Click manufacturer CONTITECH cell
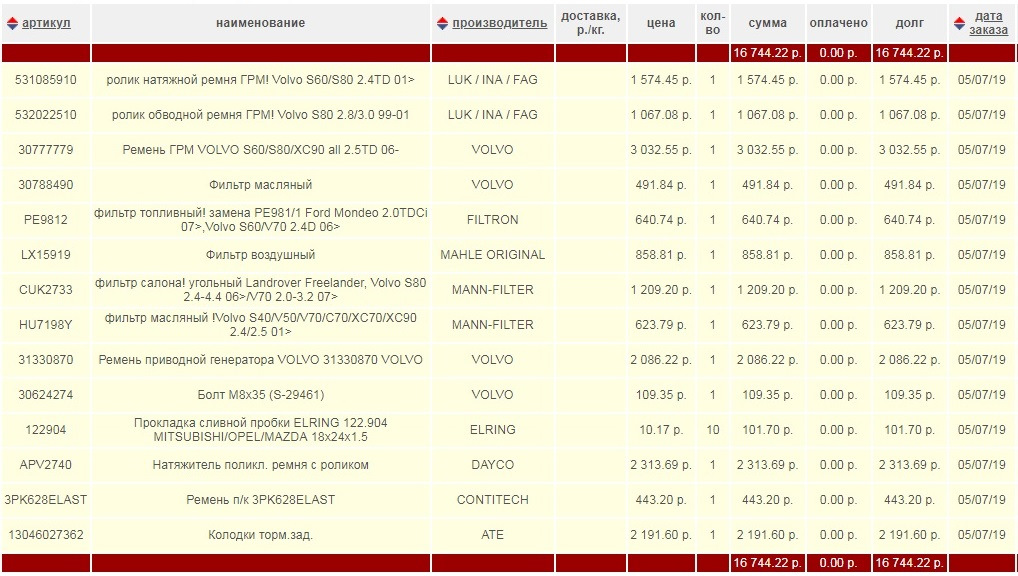This screenshot has width=1018, height=576. (x=493, y=501)
